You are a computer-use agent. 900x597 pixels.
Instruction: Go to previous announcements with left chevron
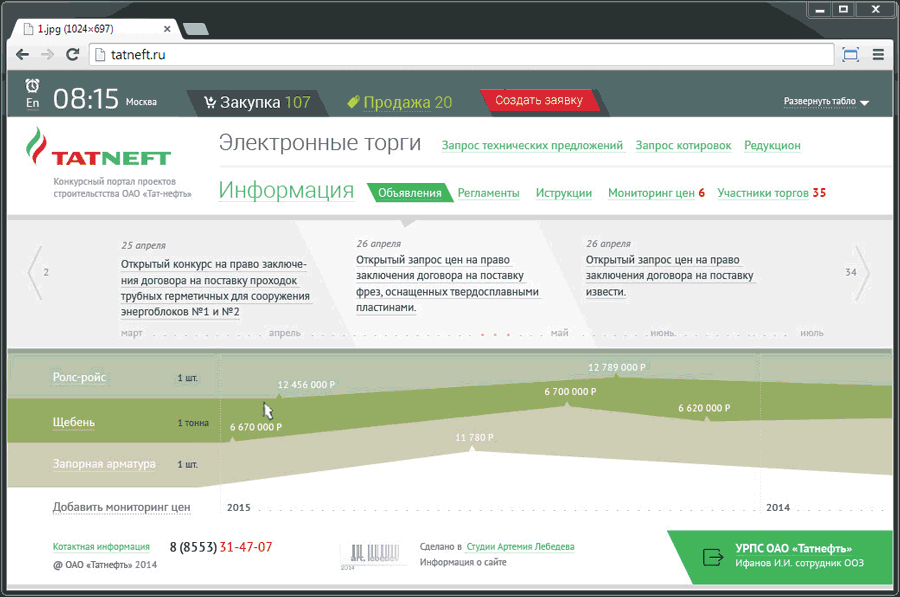click(x=36, y=272)
